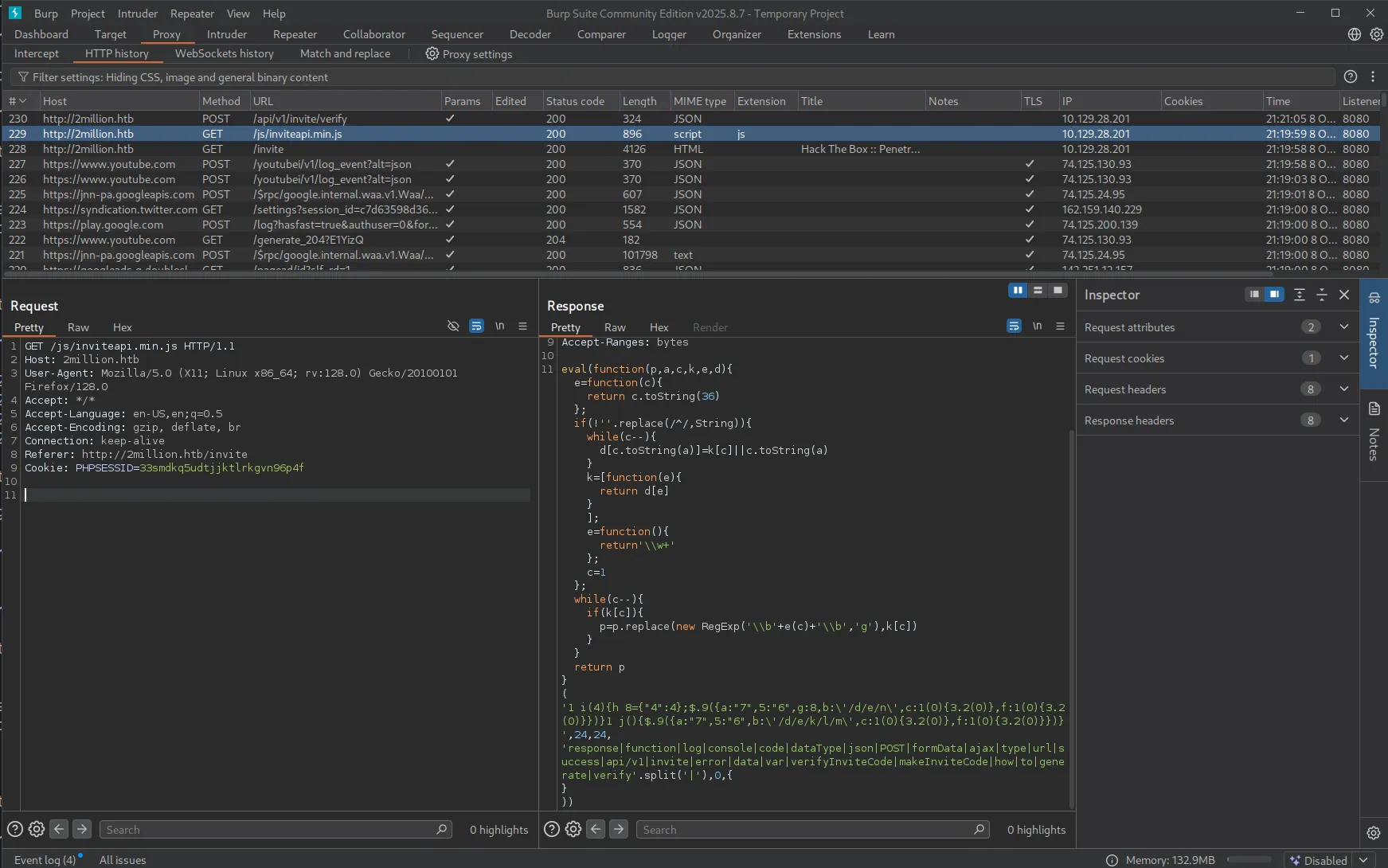The width and height of the screenshot is (1388, 868).
Task: Open the Response search help icon
Action: click(551, 829)
